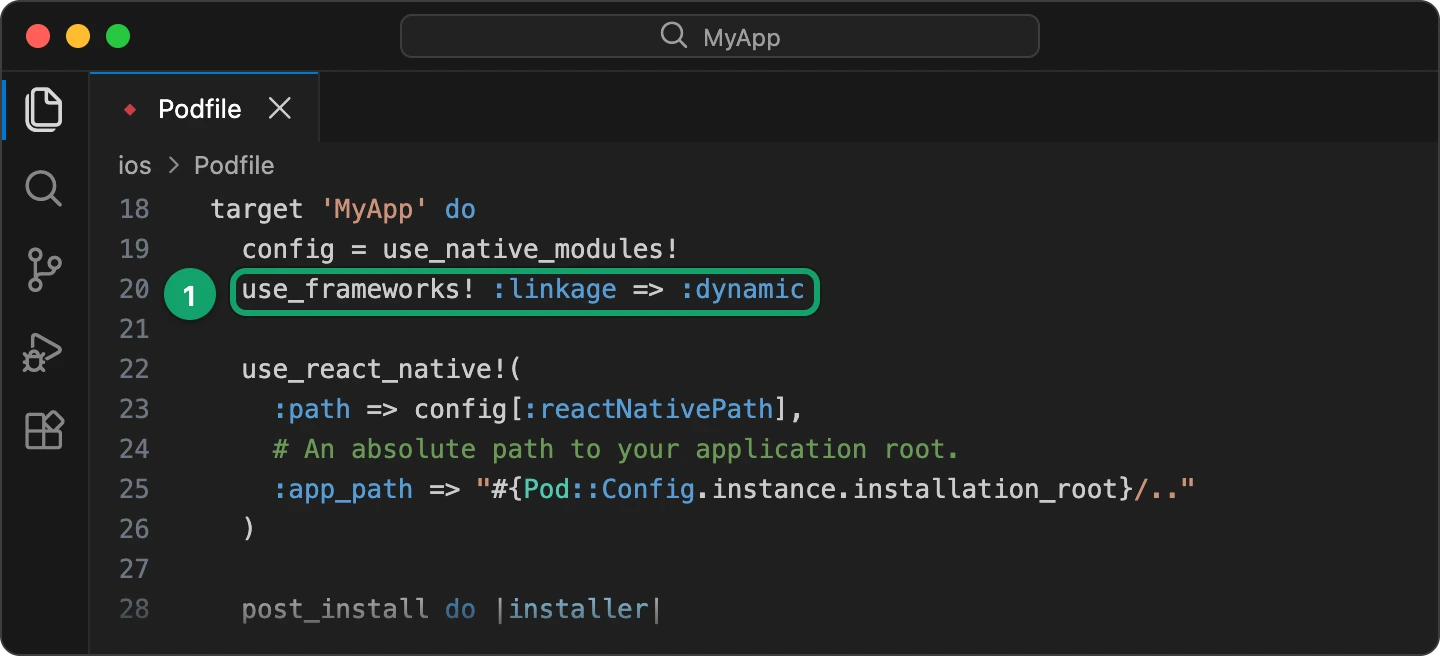Open the Extensions panel
Image resolution: width=1440 pixels, height=656 pixels.
pyautogui.click(x=44, y=431)
